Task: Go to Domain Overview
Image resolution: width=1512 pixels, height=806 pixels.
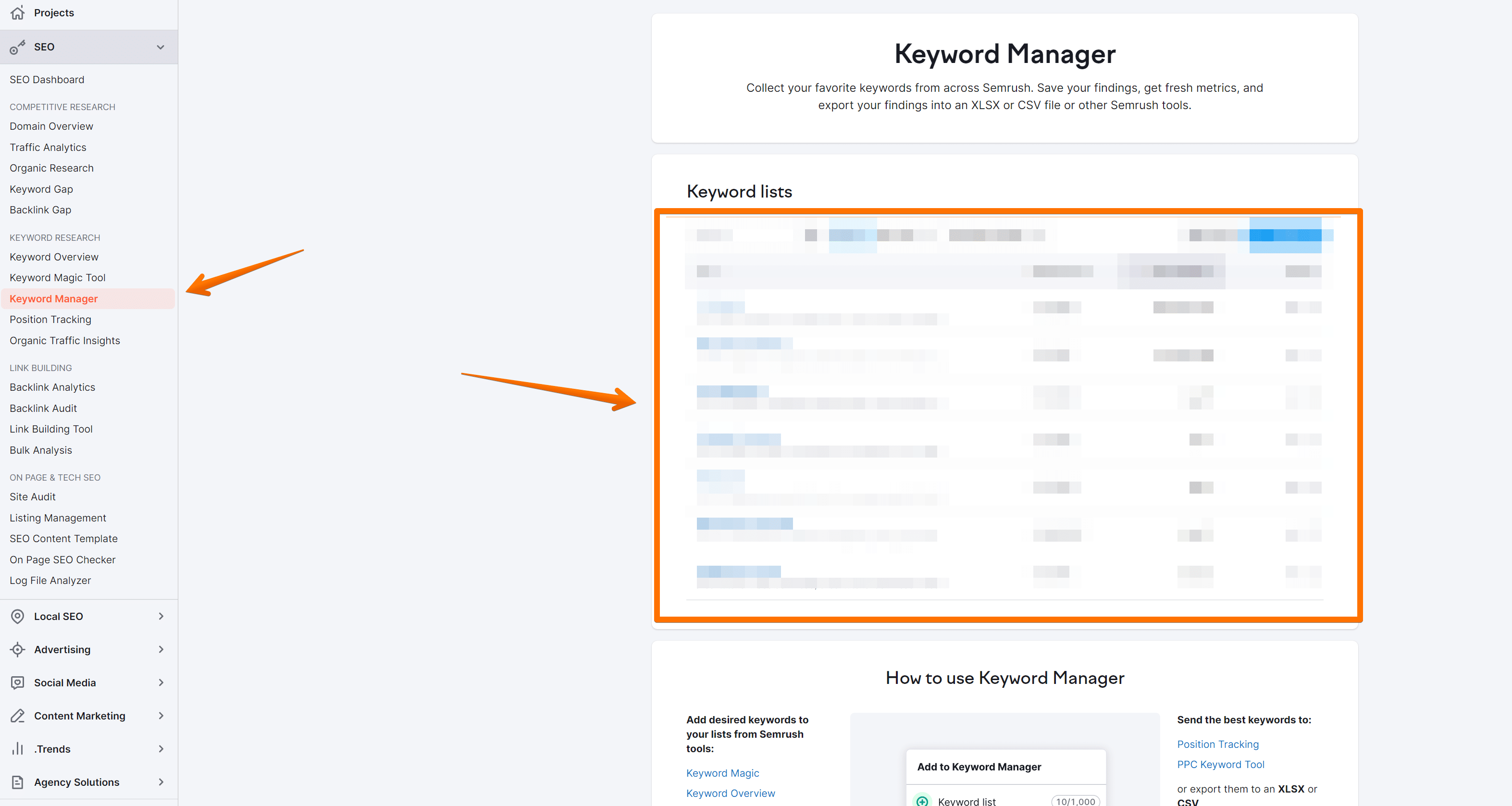Action: (x=51, y=126)
